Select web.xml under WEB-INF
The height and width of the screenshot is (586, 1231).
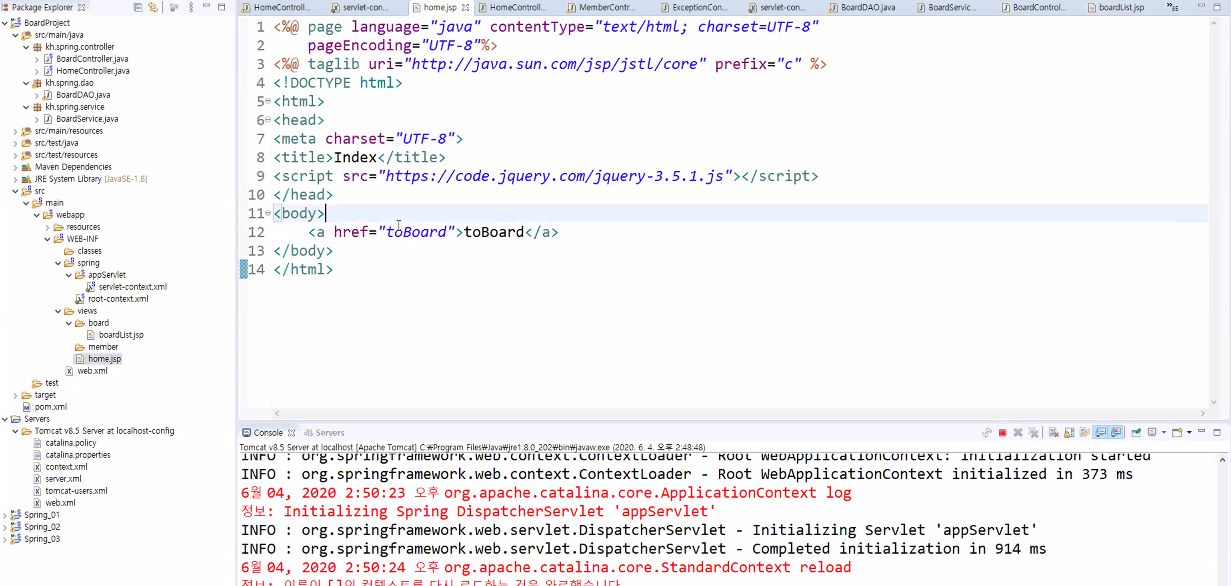92,371
